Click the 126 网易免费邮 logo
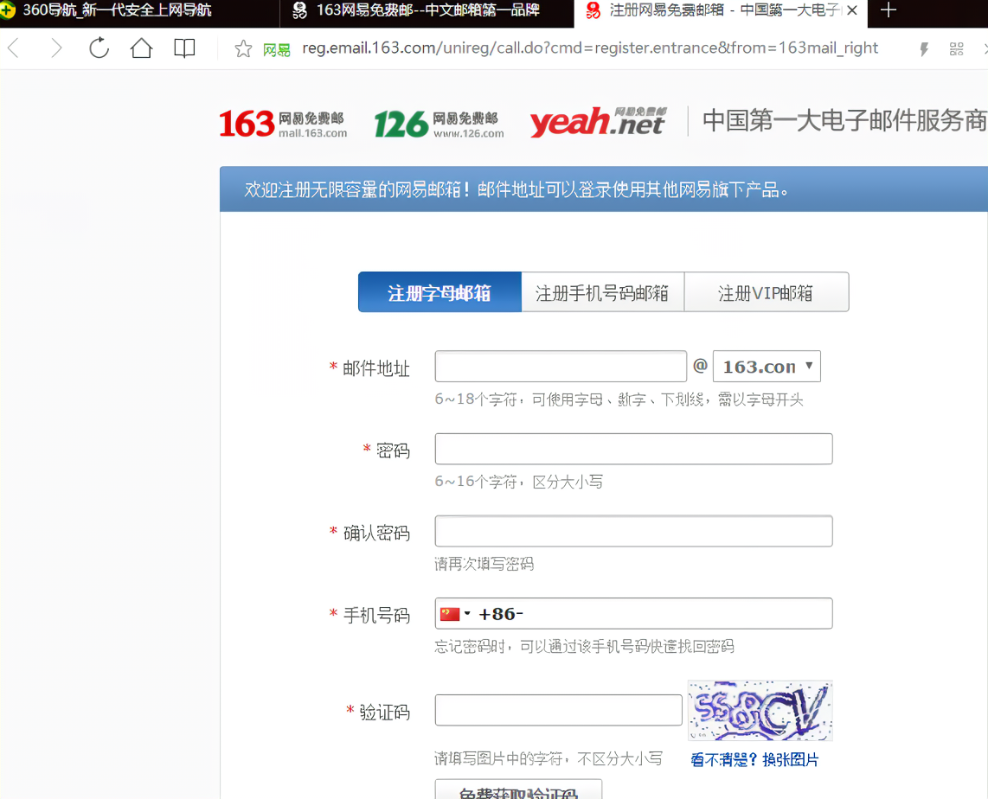This screenshot has width=988, height=799. tap(439, 124)
